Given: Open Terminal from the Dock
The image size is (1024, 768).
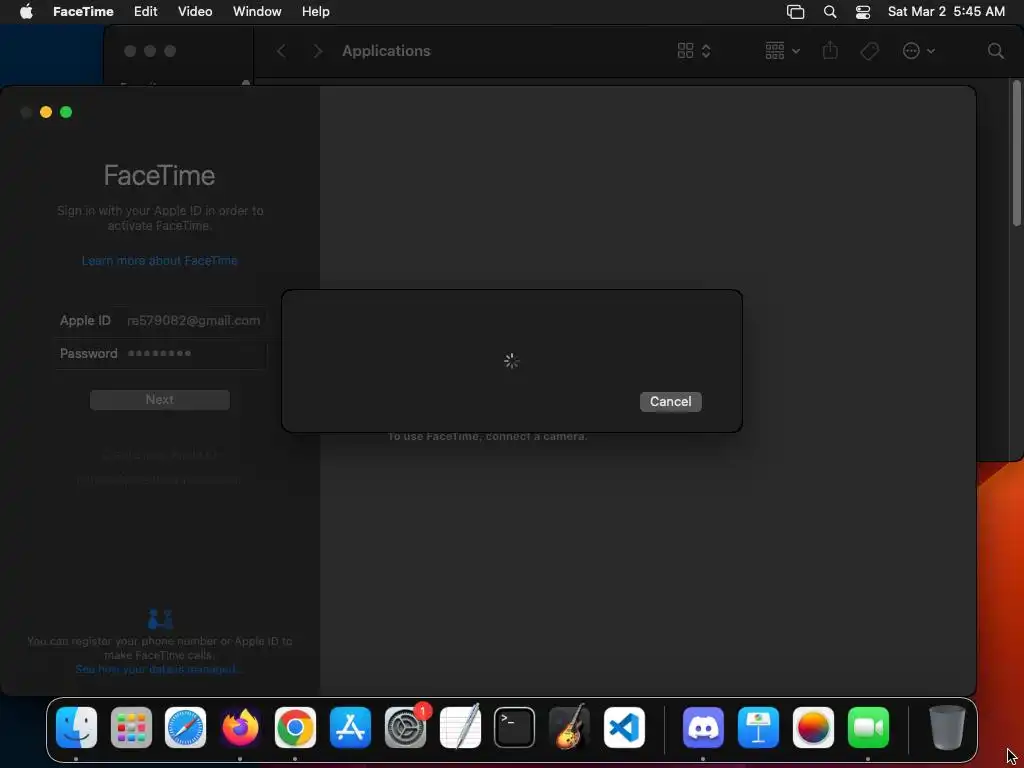Looking at the screenshot, I should tap(515, 728).
